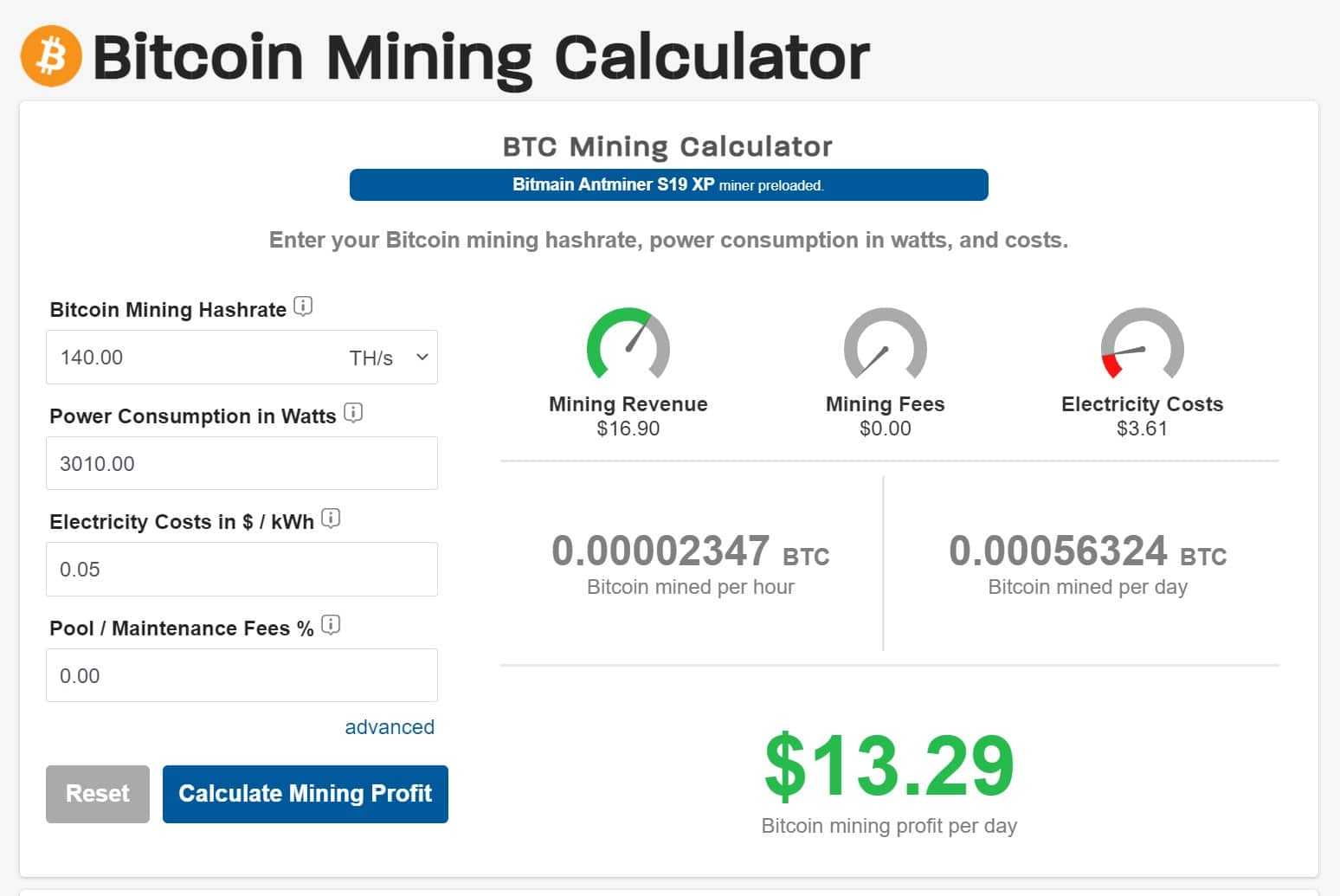Click the BTC Mining Calculator heading
Image resolution: width=1340 pixels, height=896 pixels.
click(667, 145)
